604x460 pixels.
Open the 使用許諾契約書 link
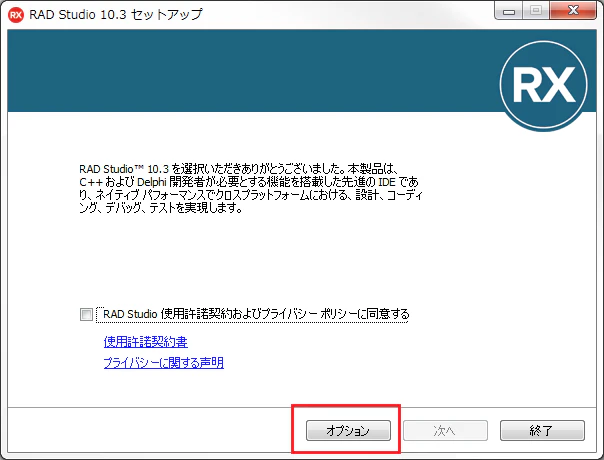(146, 342)
